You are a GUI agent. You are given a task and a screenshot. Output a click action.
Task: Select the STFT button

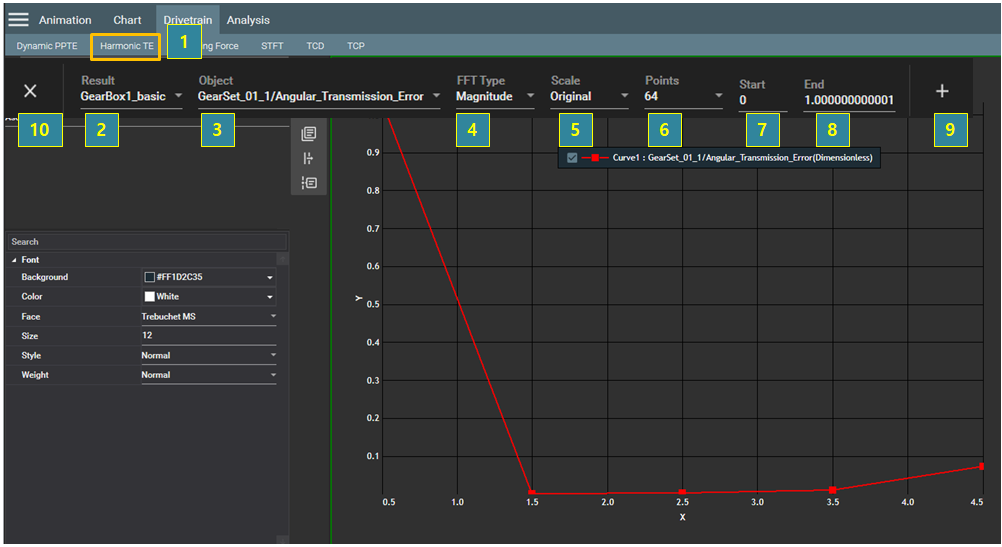272,46
